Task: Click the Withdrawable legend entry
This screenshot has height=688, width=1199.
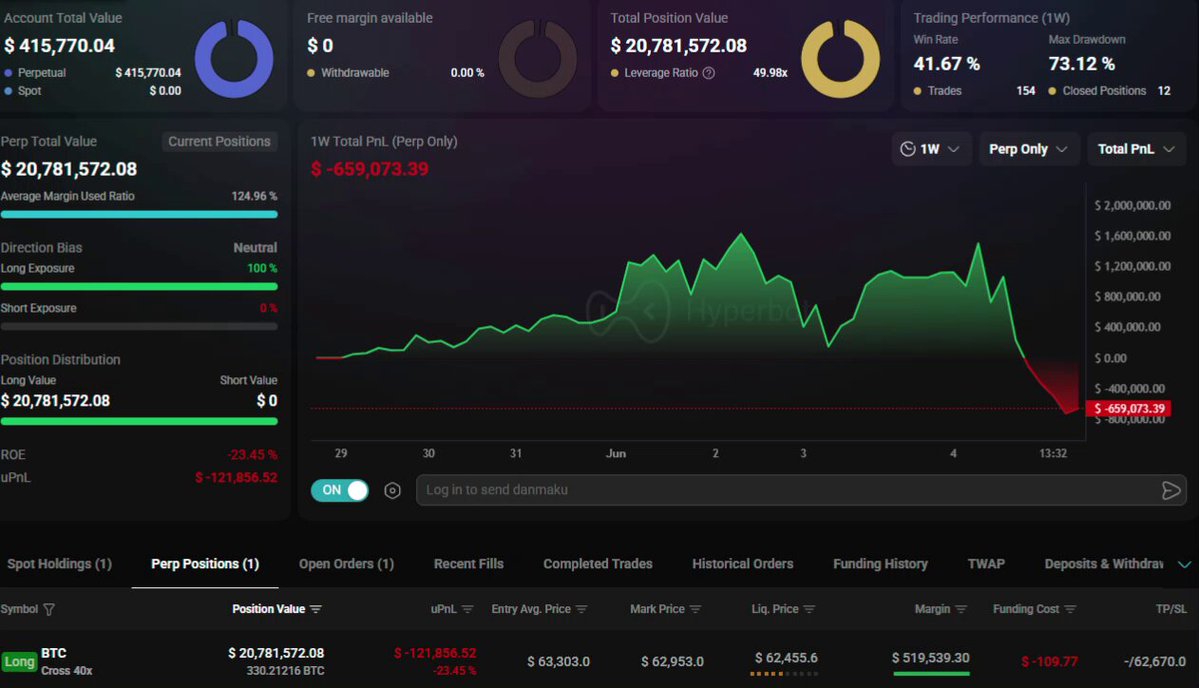Action: pyautogui.click(x=348, y=73)
